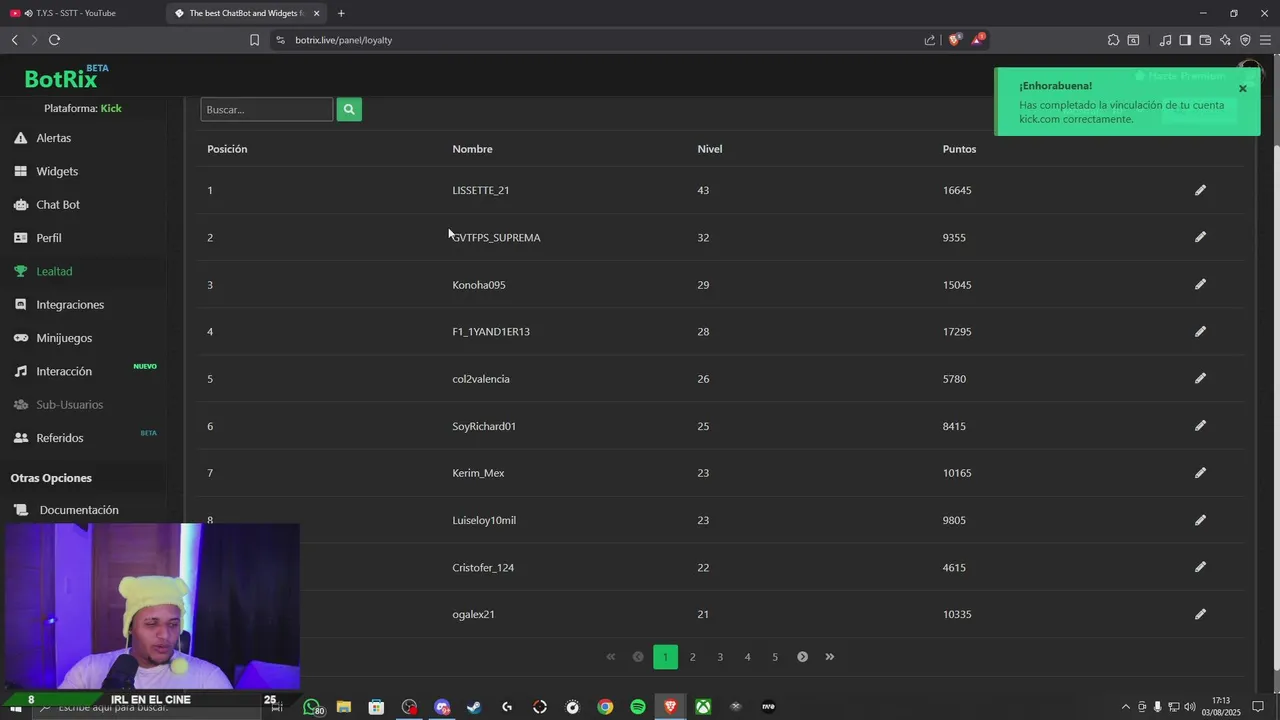Click the green search magnifier button
This screenshot has height=720, width=1280.
[x=349, y=109]
